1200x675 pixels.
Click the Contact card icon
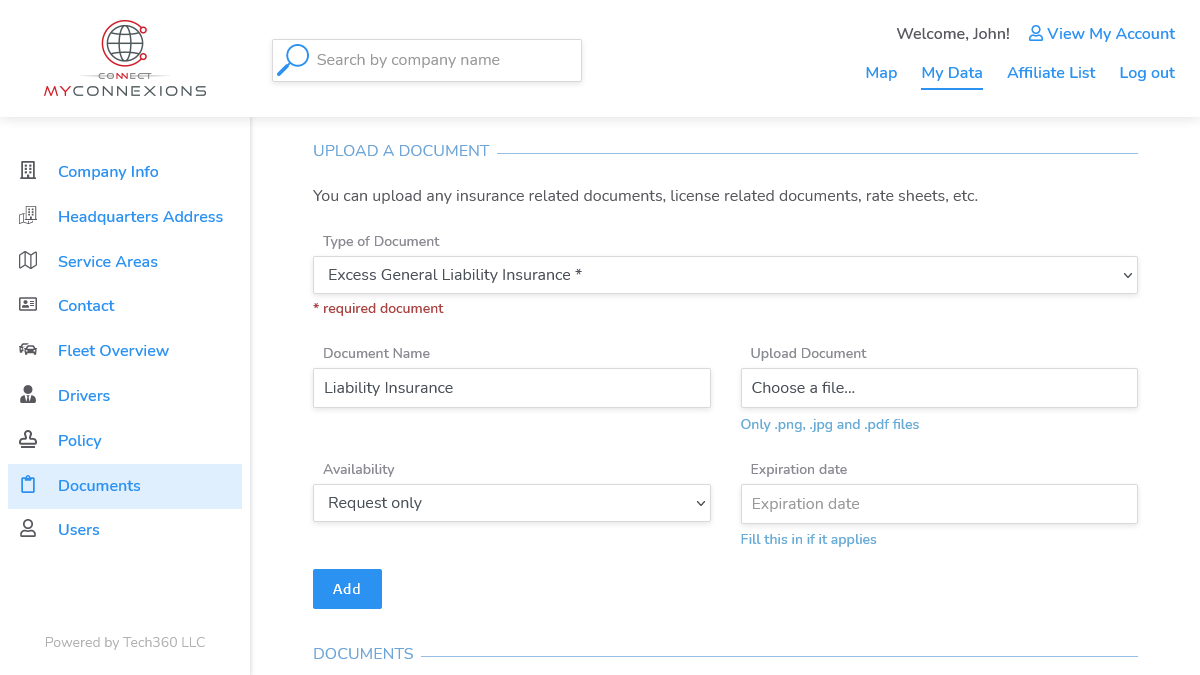28,305
